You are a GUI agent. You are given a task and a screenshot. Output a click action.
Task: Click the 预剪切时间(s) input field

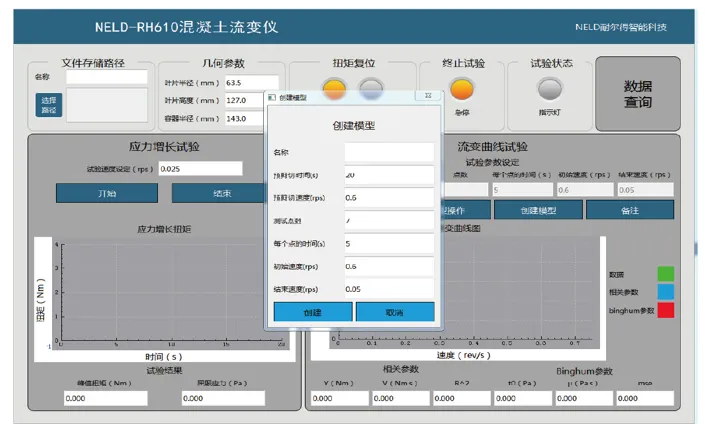click(389, 175)
